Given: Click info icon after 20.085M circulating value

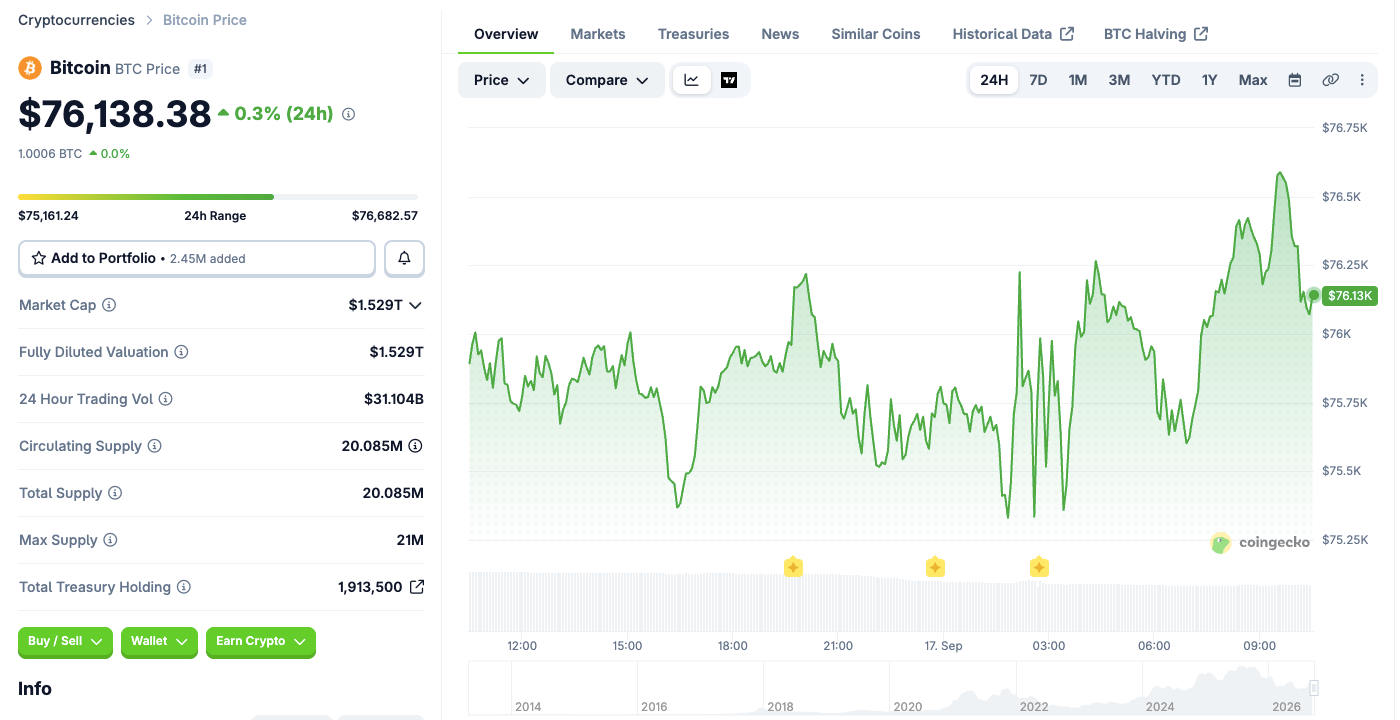Looking at the screenshot, I should pyautogui.click(x=415, y=446).
